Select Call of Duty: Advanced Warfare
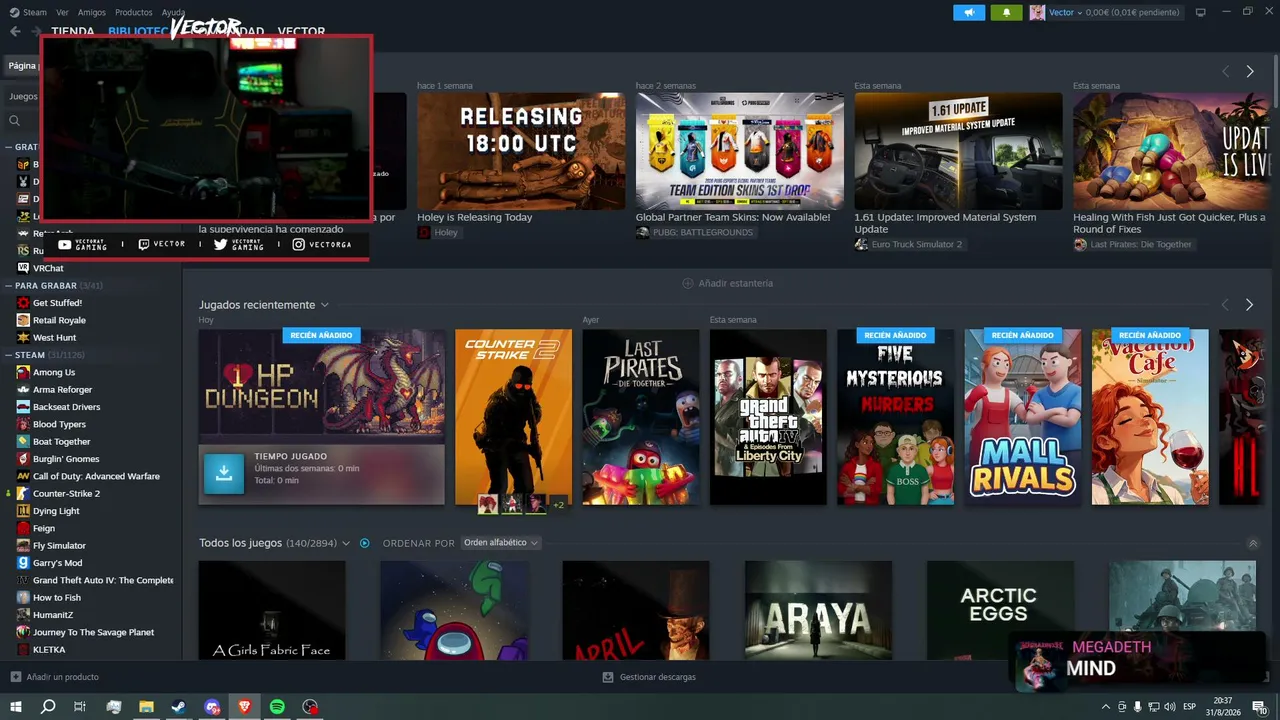The image size is (1280, 720). tap(96, 476)
